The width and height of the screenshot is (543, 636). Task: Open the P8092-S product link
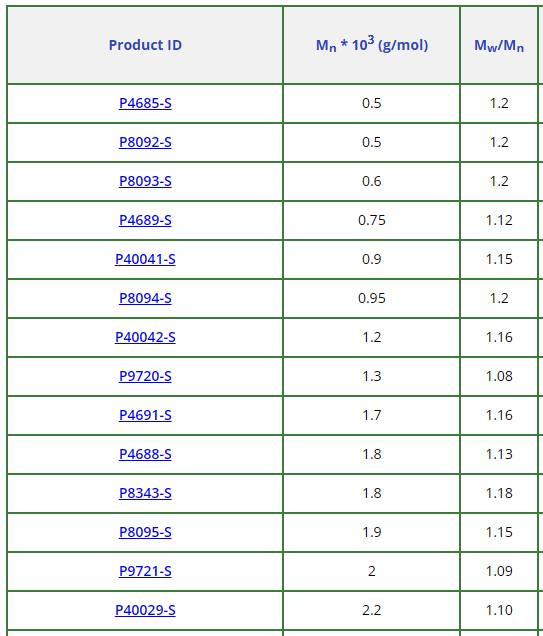145,142
